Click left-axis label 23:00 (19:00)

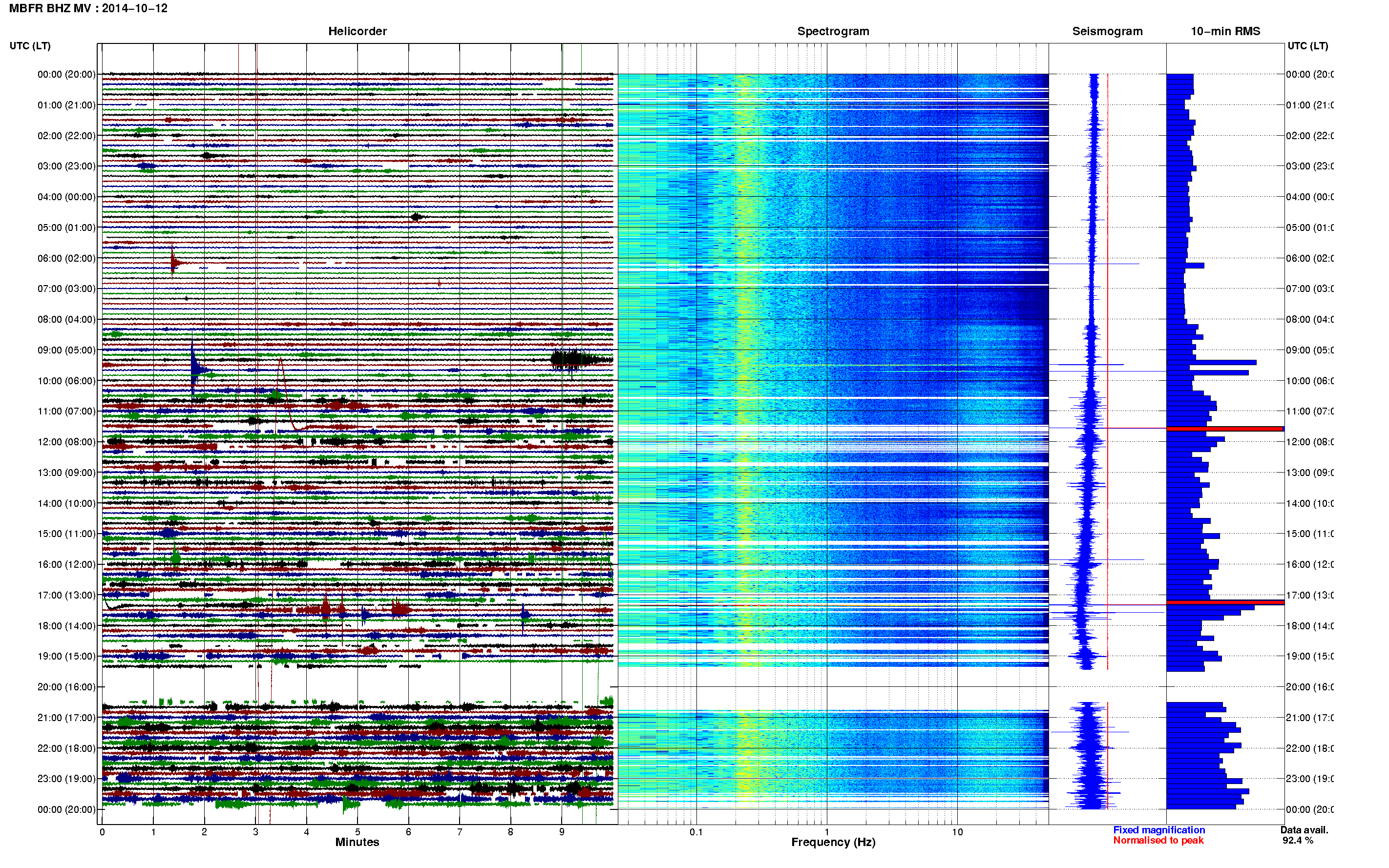coord(66,779)
